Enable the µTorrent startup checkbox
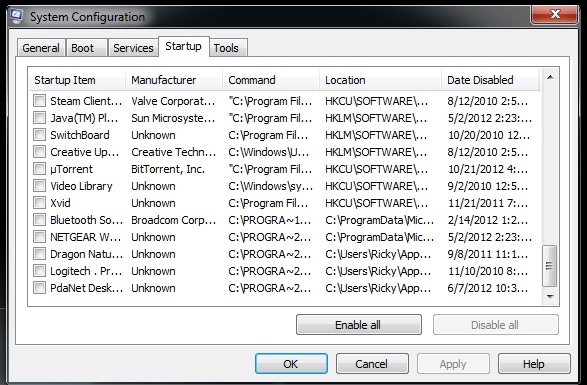 coord(39,169)
